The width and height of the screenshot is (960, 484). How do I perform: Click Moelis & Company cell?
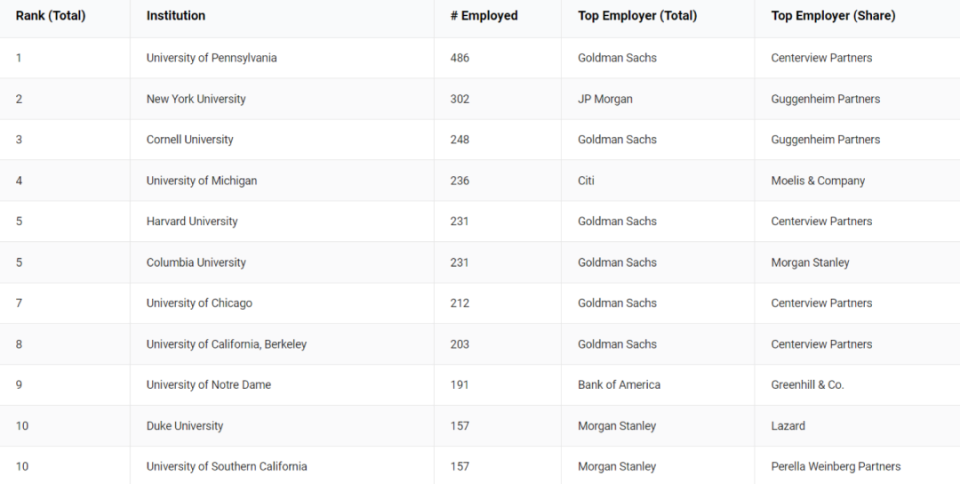click(x=818, y=181)
